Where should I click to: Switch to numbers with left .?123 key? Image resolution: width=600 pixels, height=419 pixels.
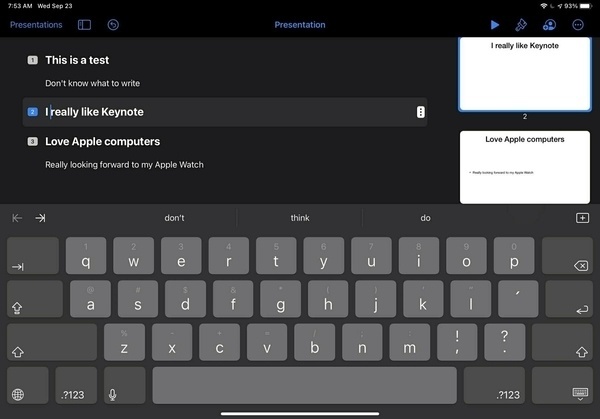[x=72, y=394]
